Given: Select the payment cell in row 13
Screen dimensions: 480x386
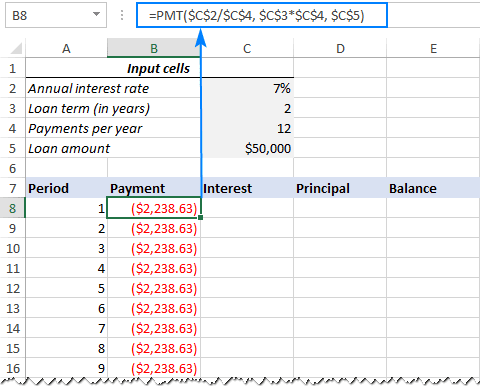Looking at the screenshot, I should point(154,308).
